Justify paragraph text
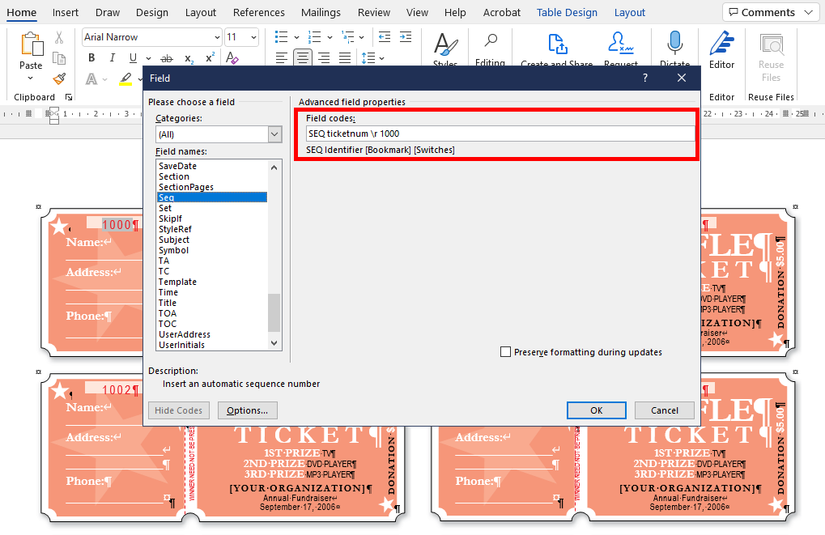825x535 pixels. click(345, 58)
